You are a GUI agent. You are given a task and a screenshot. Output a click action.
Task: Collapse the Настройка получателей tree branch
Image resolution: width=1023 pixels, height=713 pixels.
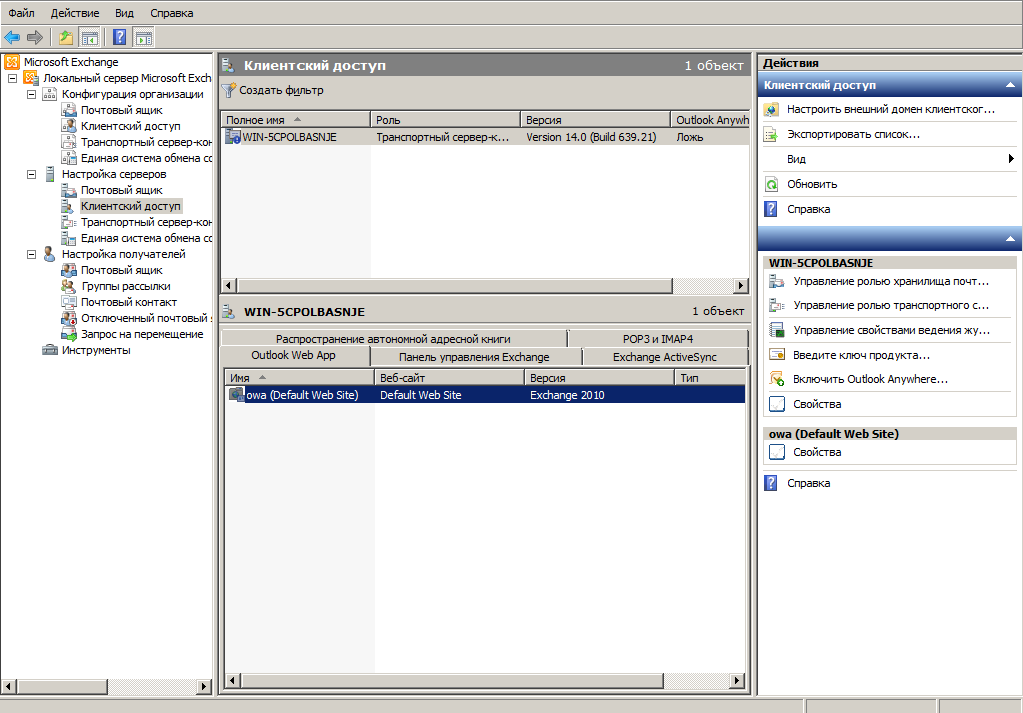click(31, 254)
